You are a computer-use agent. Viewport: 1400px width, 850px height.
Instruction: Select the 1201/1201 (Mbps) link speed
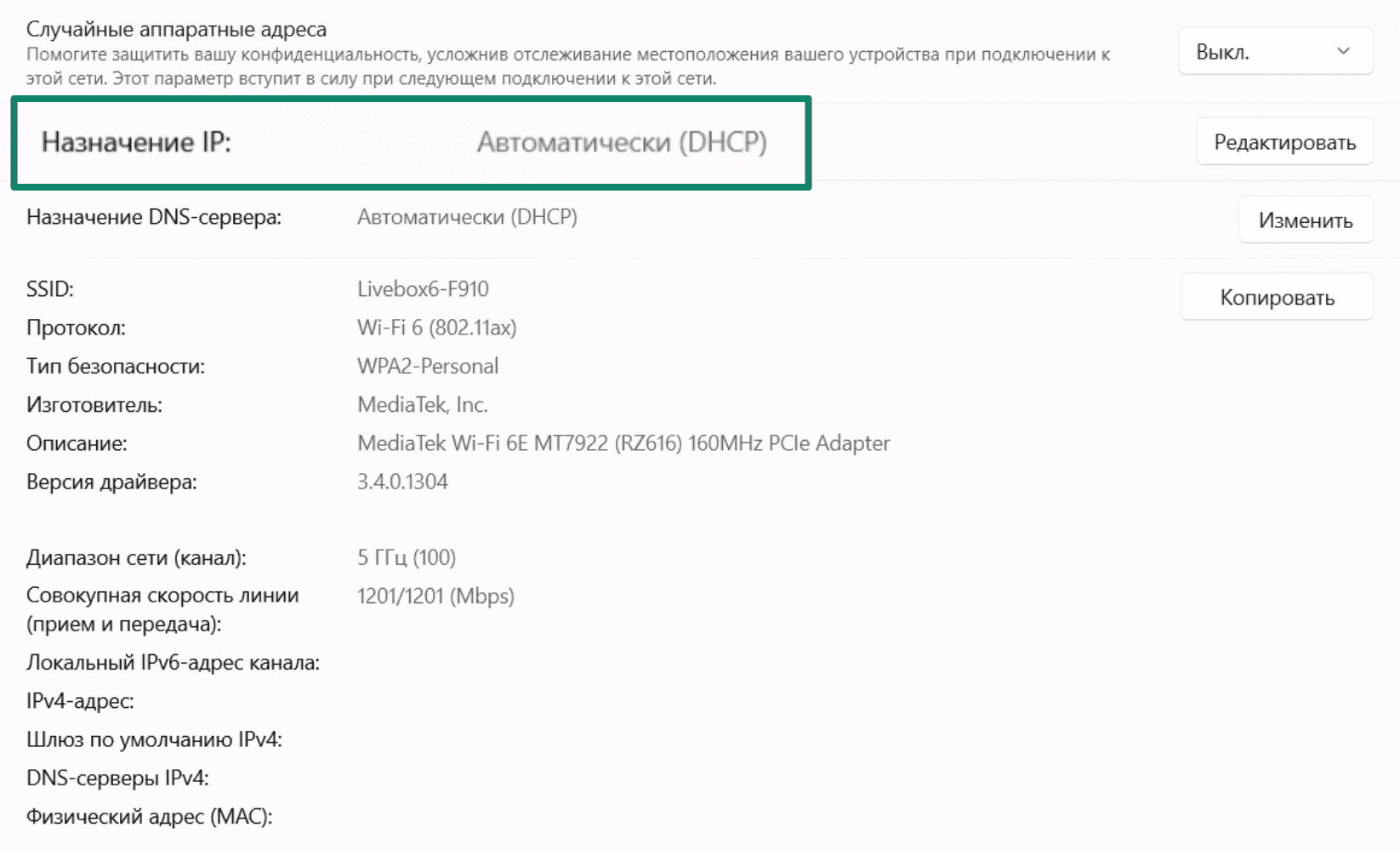tap(435, 596)
